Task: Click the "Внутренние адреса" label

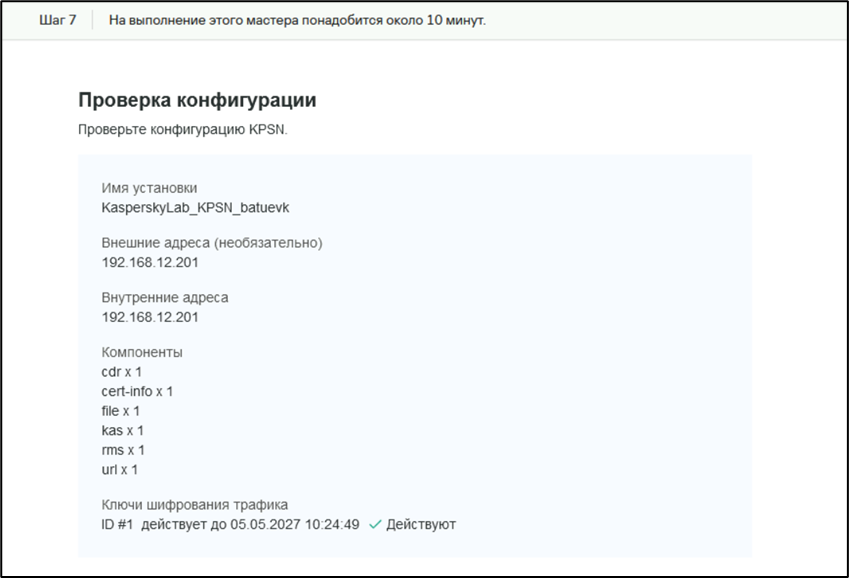Action: click(165, 298)
